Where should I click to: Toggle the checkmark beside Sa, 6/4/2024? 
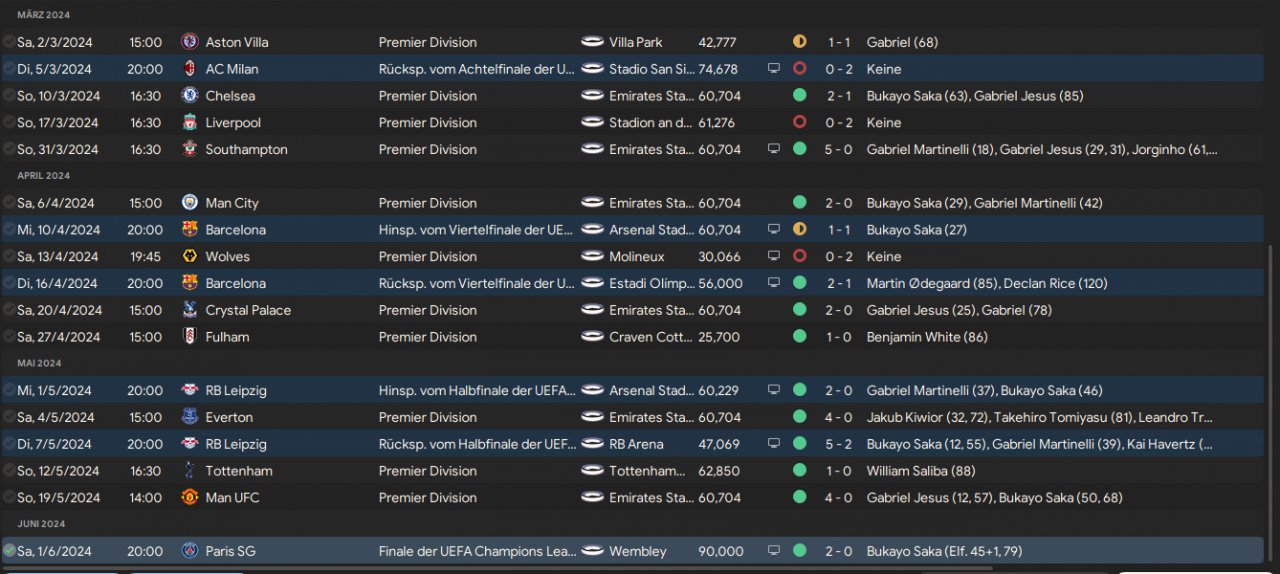pyautogui.click(x=9, y=203)
